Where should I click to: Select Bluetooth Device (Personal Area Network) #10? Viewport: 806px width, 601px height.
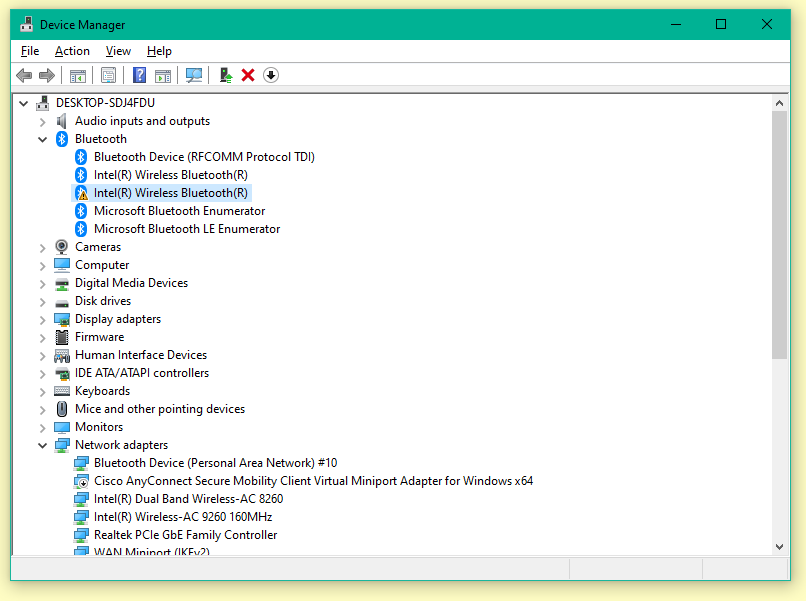pos(215,463)
